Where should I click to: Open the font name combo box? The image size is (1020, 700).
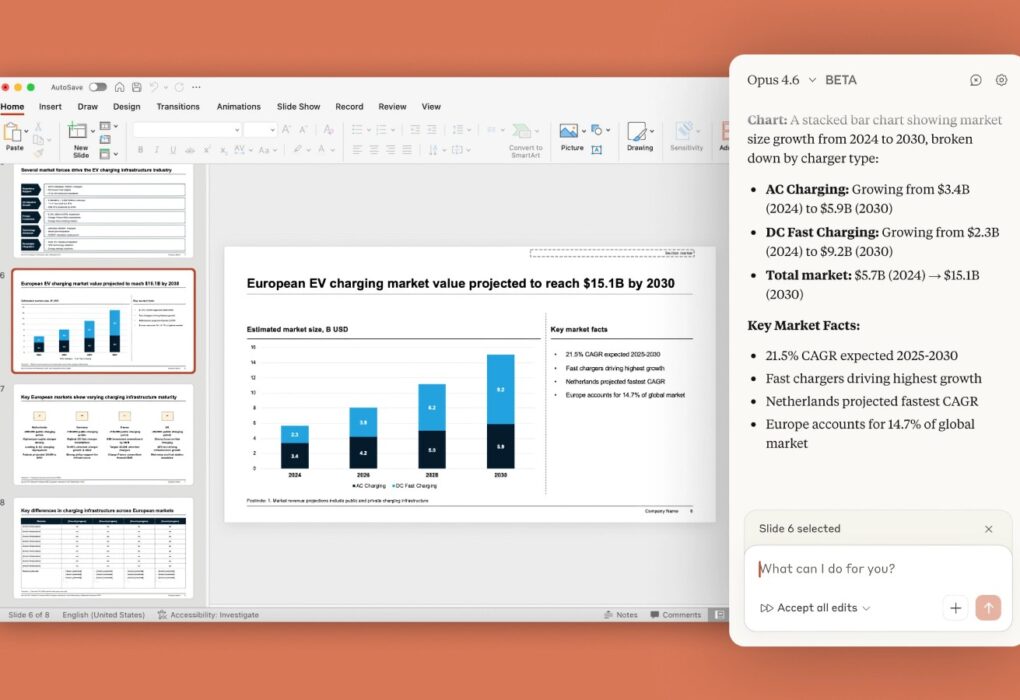pyautogui.click(x=187, y=130)
